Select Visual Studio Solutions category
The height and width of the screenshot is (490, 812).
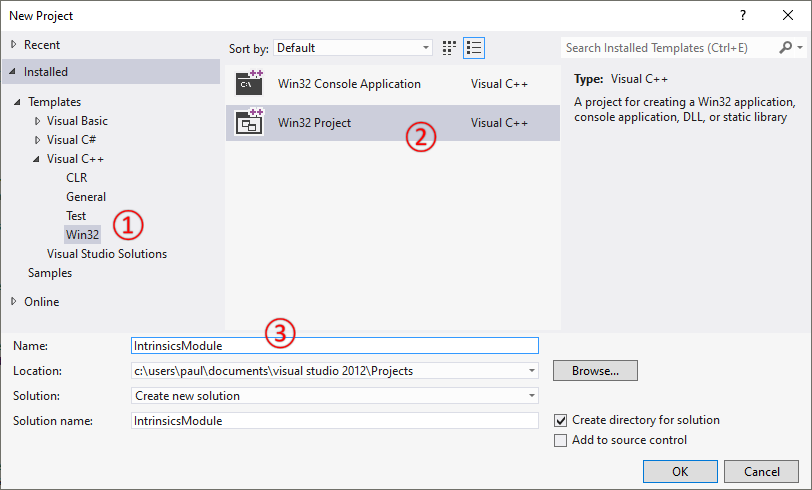(x=107, y=254)
